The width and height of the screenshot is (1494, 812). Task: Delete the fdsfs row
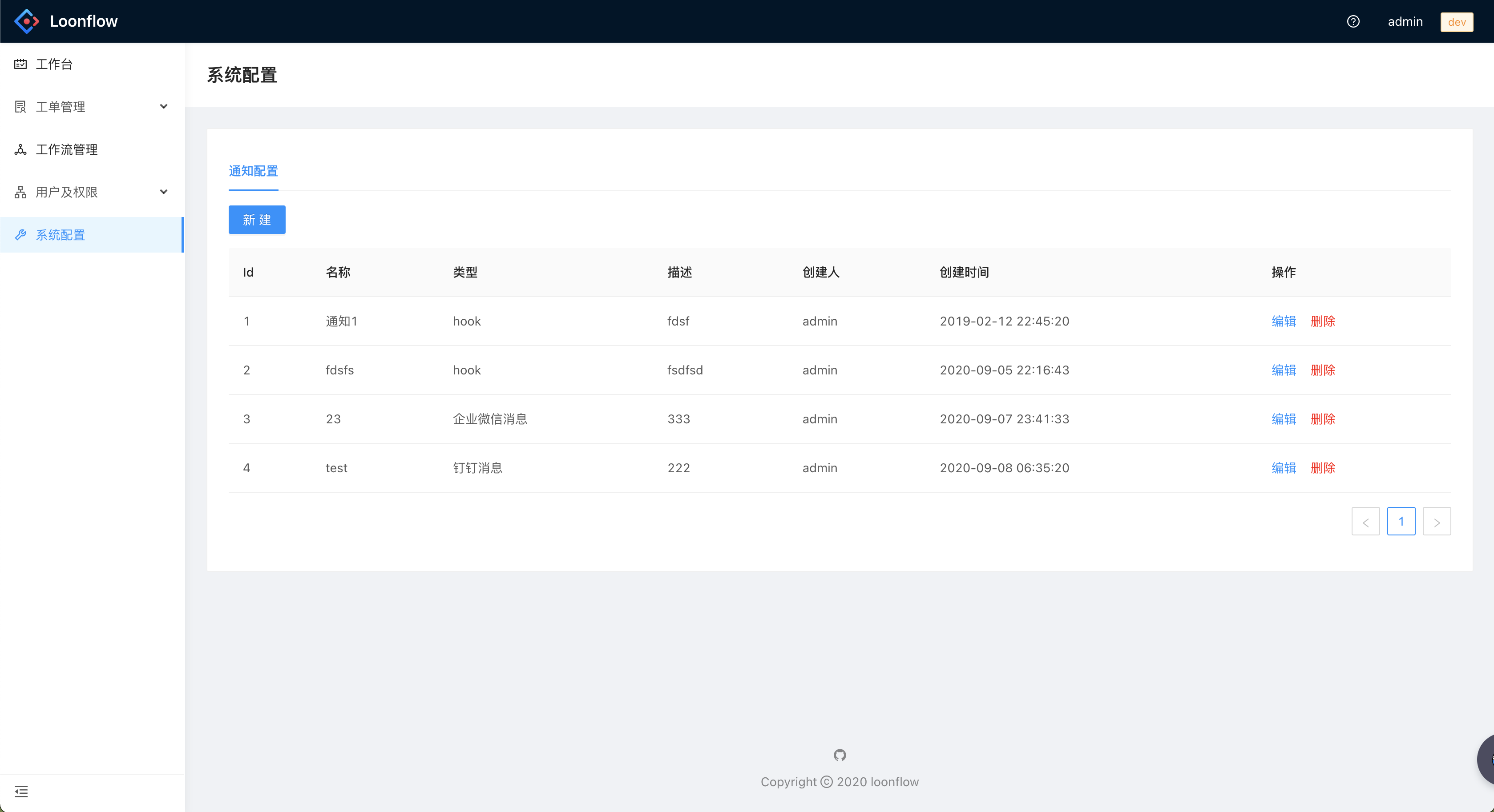(x=1323, y=370)
